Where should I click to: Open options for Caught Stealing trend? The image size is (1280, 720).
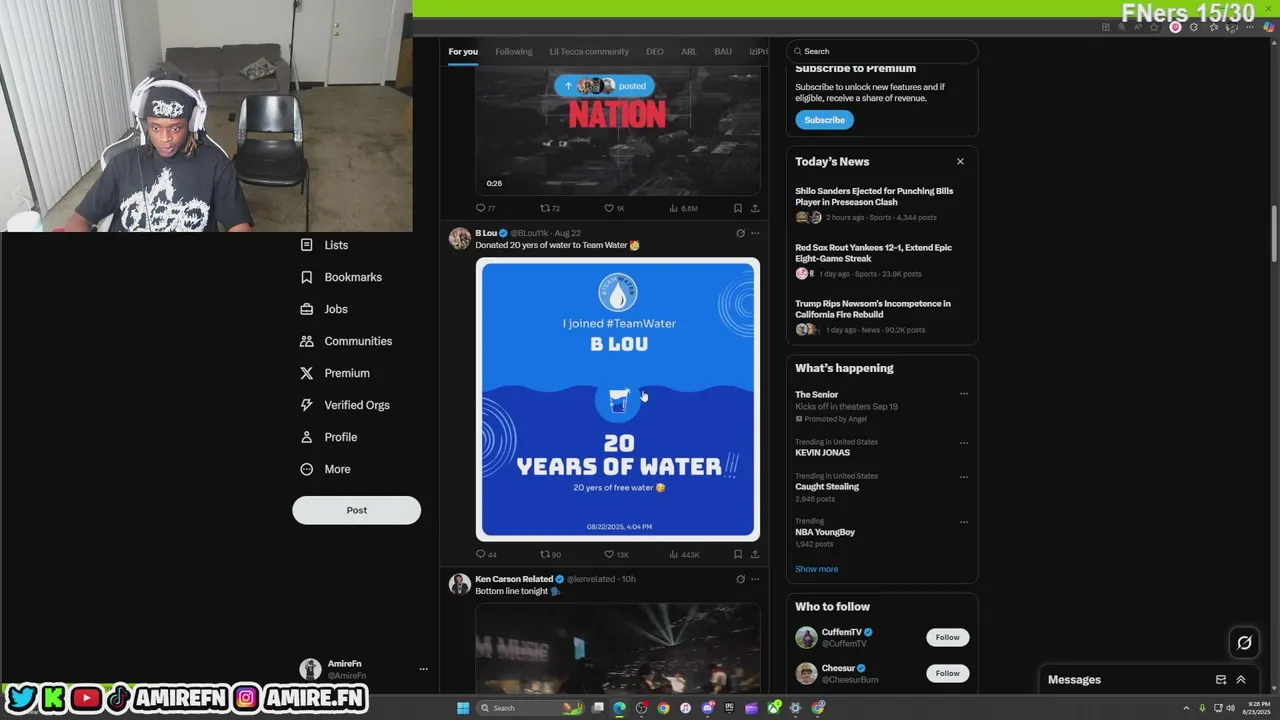964,477
